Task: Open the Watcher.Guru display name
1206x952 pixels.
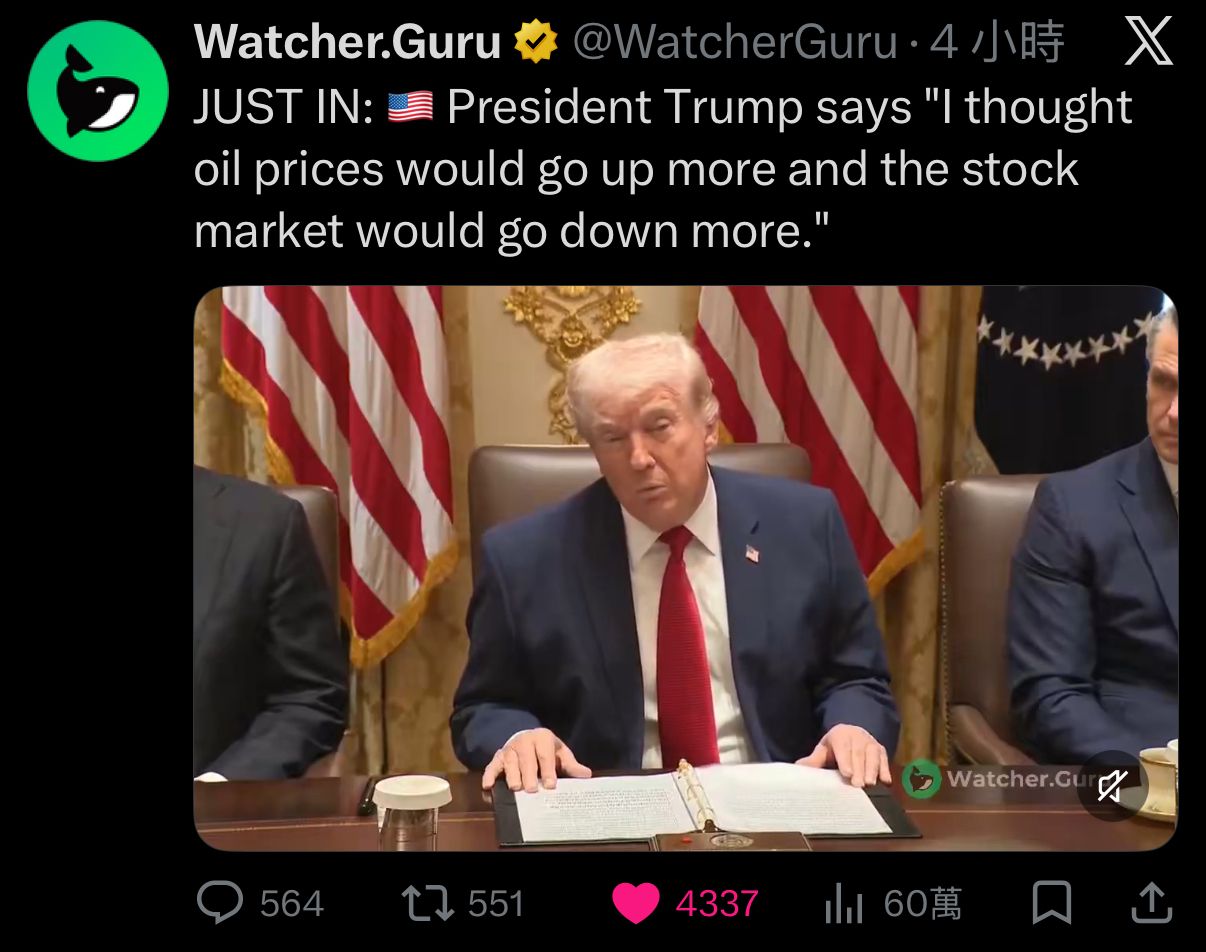Action: click(347, 42)
